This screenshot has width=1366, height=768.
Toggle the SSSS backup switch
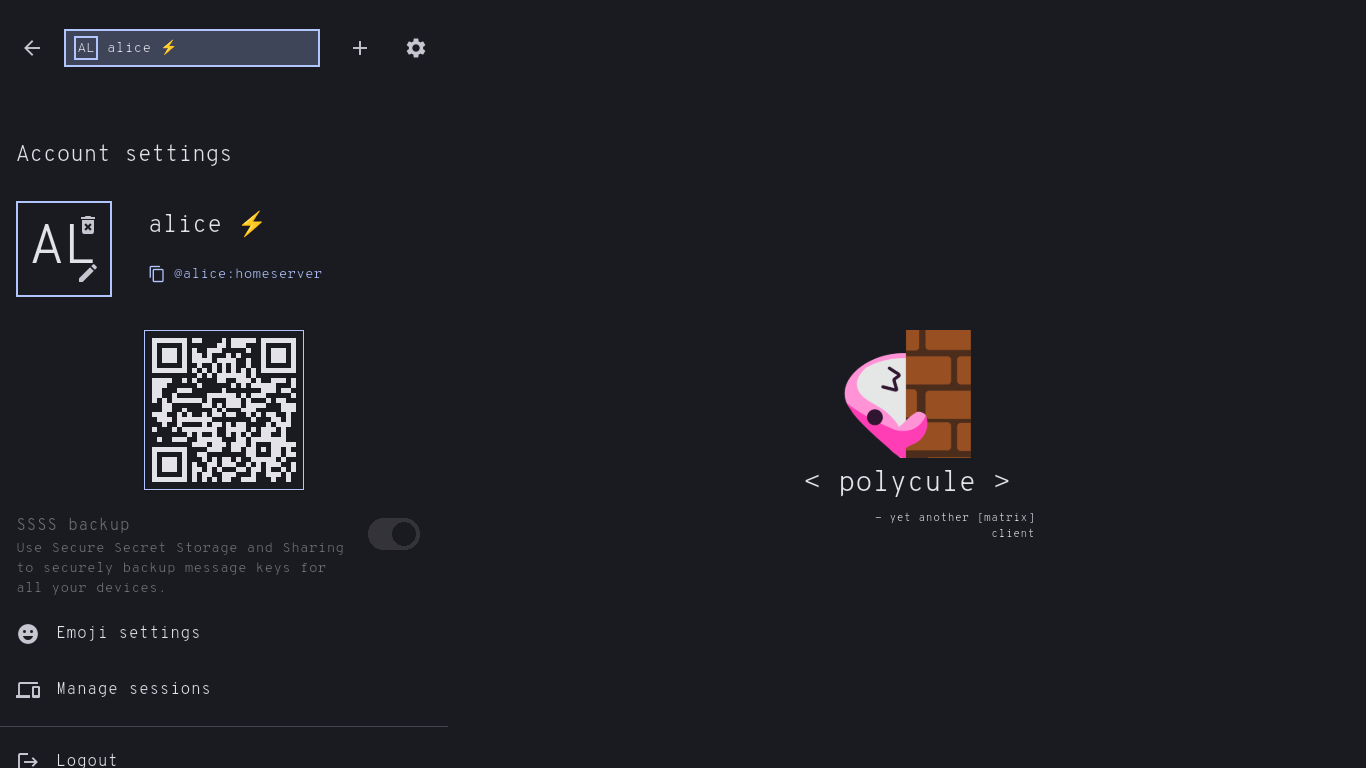[x=394, y=534]
